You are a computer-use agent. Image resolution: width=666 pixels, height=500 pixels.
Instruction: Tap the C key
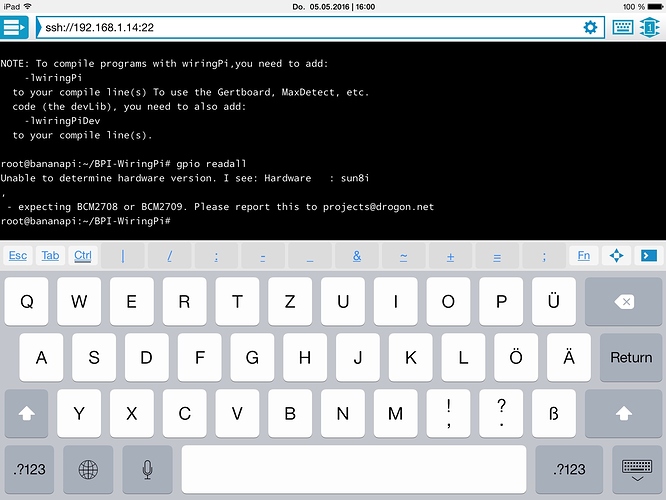pyautogui.click(x=184, y=413)
